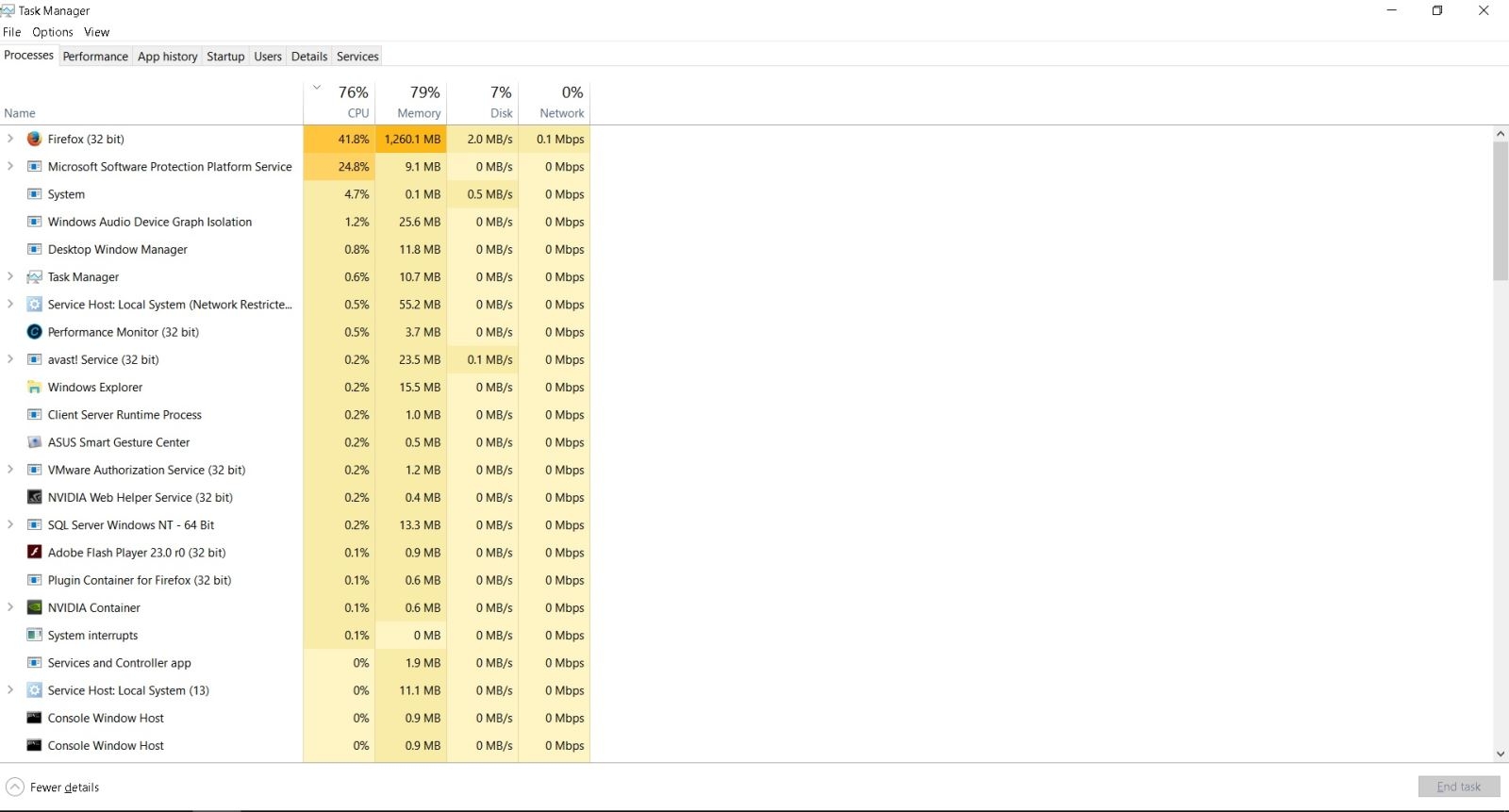Click the Microsoft Software Protection Platform Service icon
1509x812 pixels.
(35, 166)
